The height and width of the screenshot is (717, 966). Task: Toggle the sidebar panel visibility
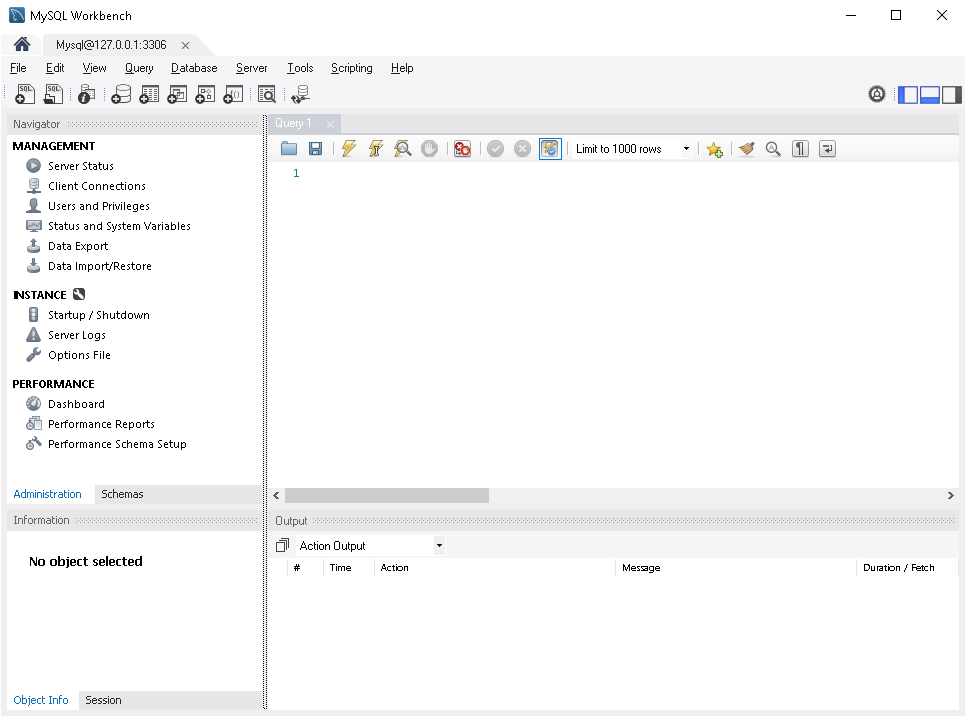click(908, 94)
